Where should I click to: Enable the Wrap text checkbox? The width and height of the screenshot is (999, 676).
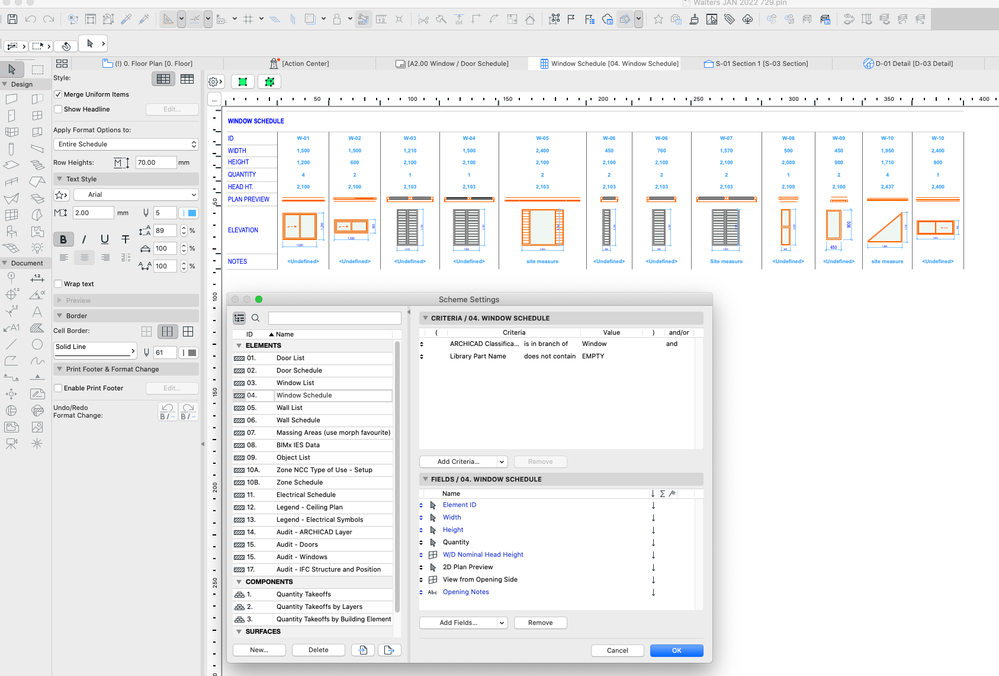tap(58, 284)
